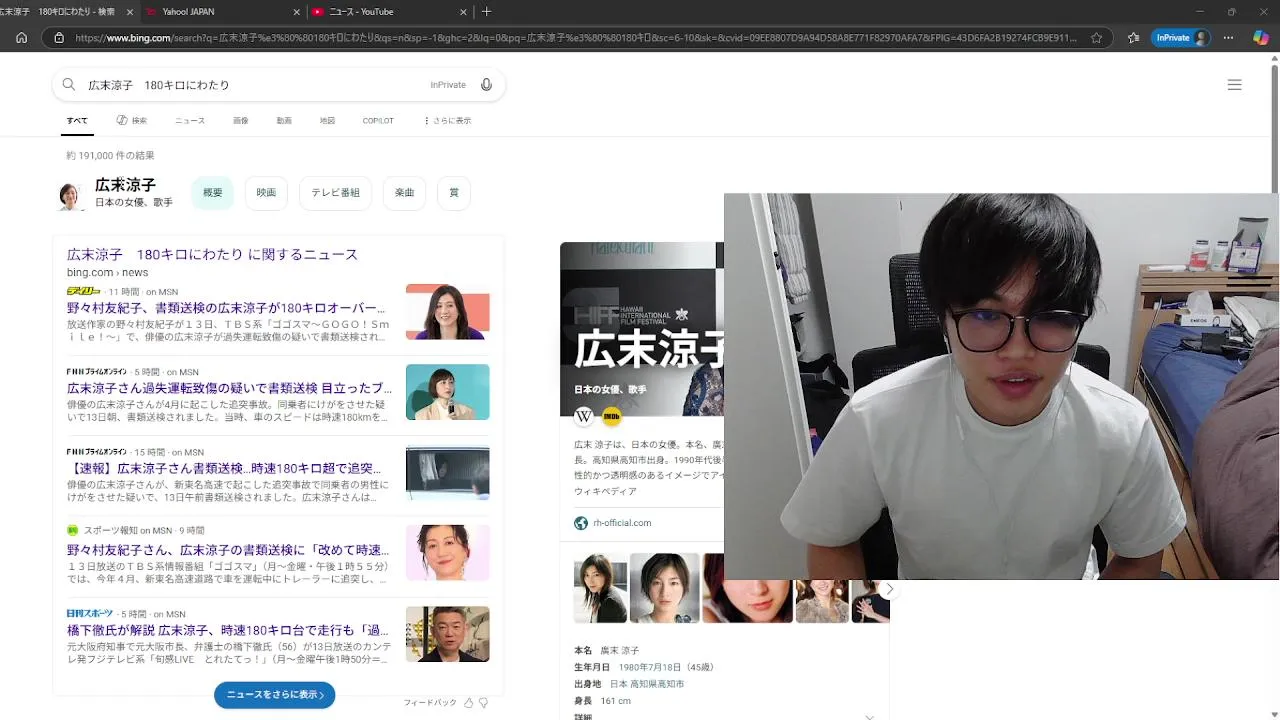
Task: Open the 橋下徹氏が解説 広末涼子 article
Action: tap(228, 630)
